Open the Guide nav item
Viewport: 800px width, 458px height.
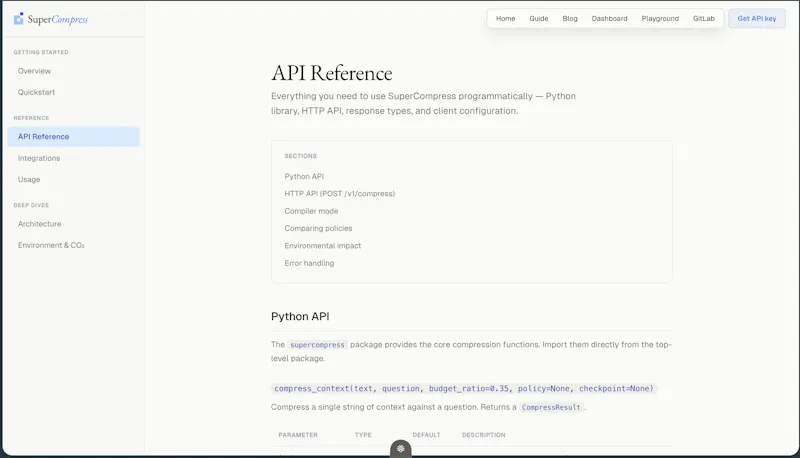[539, 18]
